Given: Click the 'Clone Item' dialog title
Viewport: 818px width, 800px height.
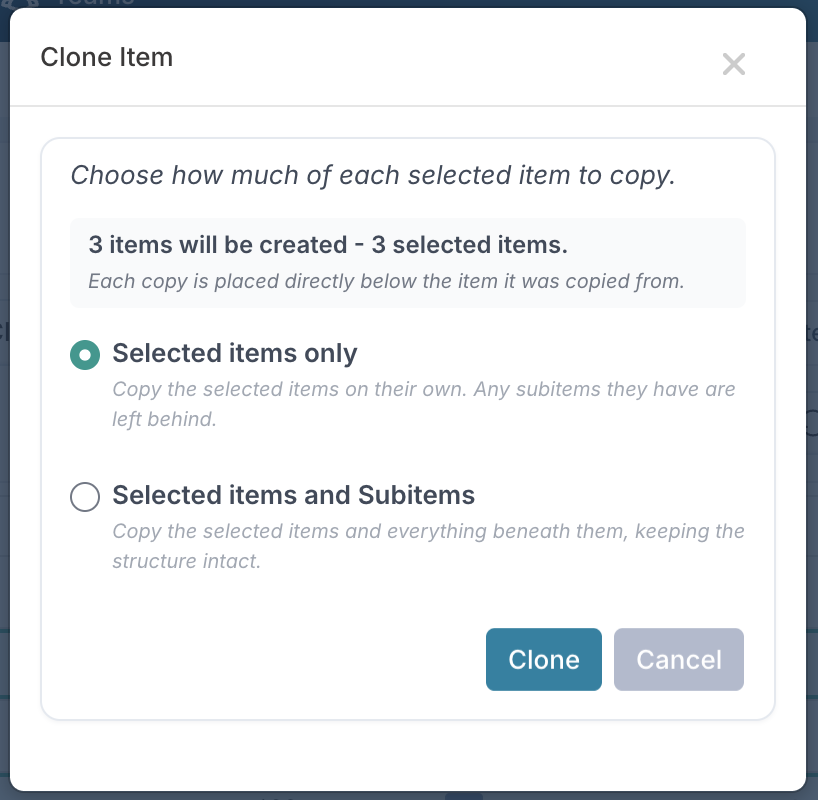Looking at the screenshot, I should pyautogui.click(x=107, y=57).
